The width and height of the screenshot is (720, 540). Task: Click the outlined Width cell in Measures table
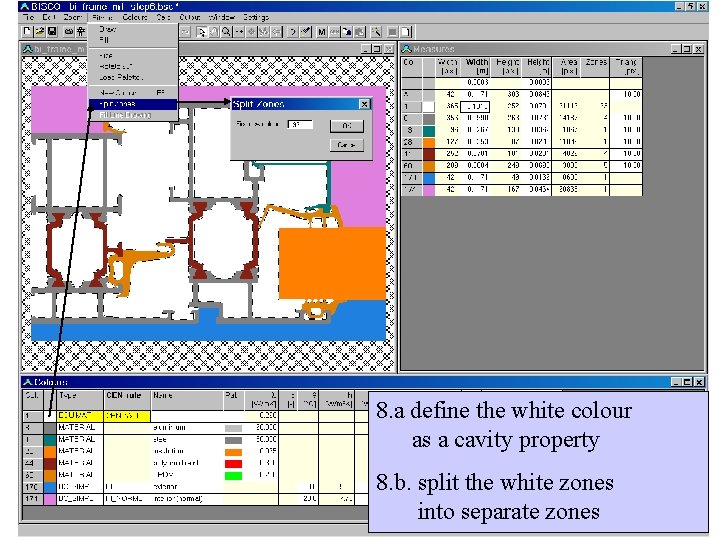point(475,107)
